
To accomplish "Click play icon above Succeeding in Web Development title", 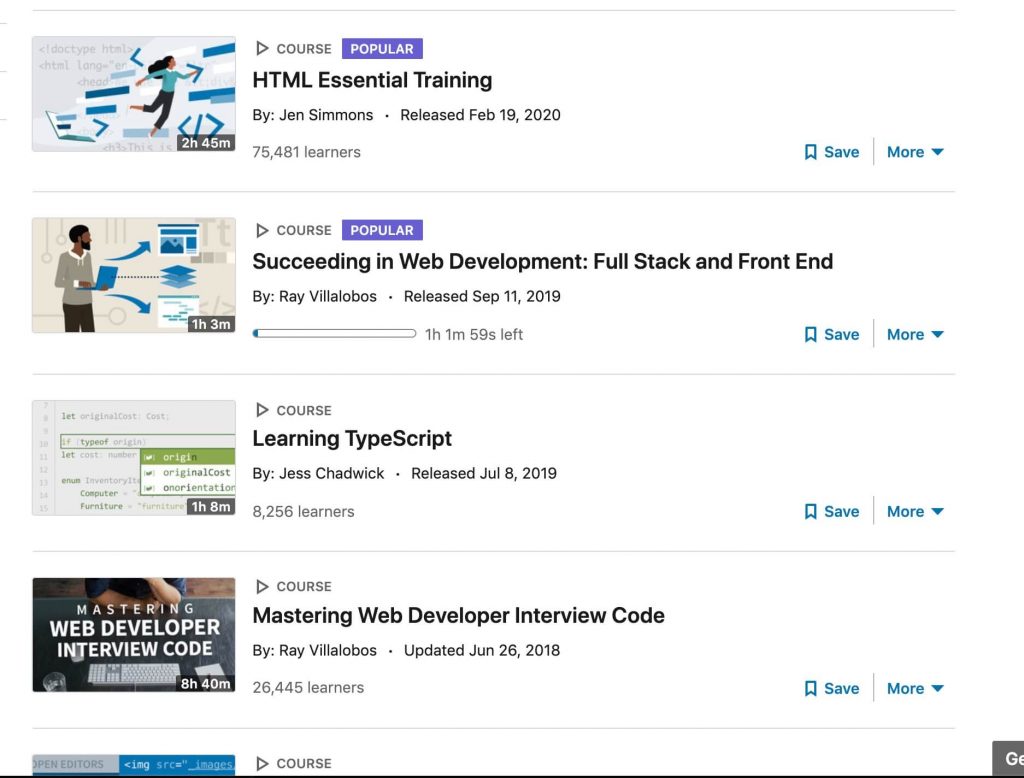I will coord(262,230).
